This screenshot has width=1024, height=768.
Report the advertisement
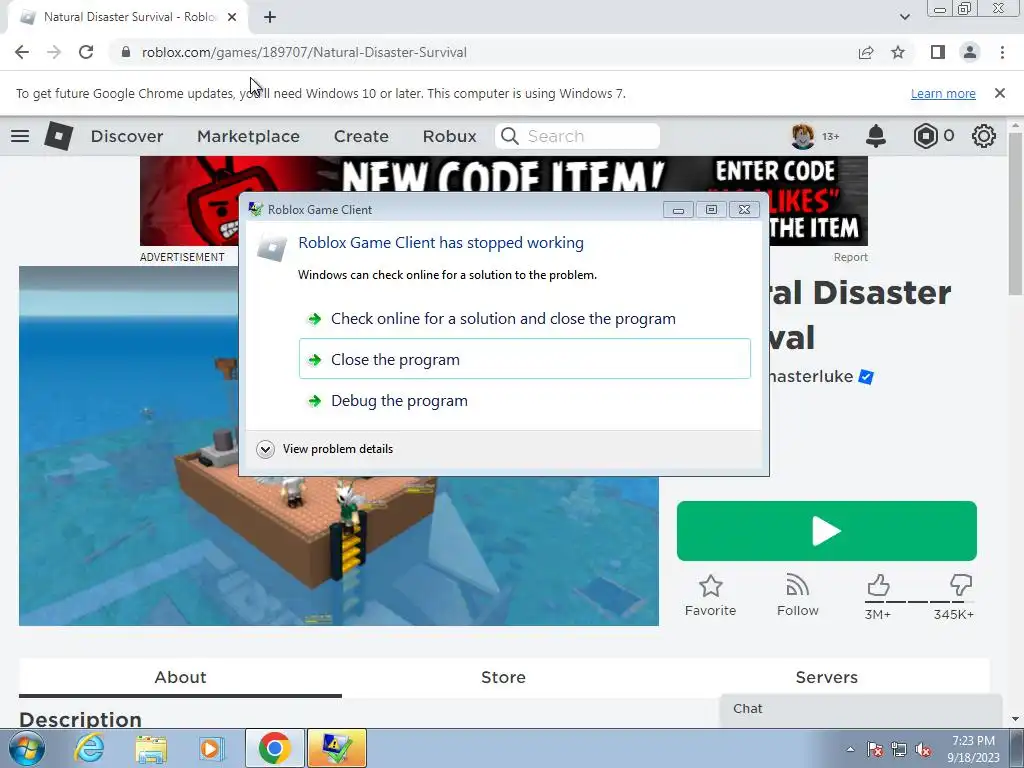coord(850,257)
